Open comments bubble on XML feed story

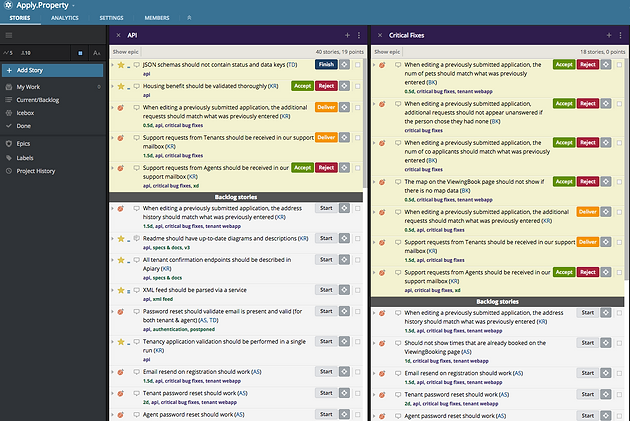pyautogui.click(x=137, y=290)
